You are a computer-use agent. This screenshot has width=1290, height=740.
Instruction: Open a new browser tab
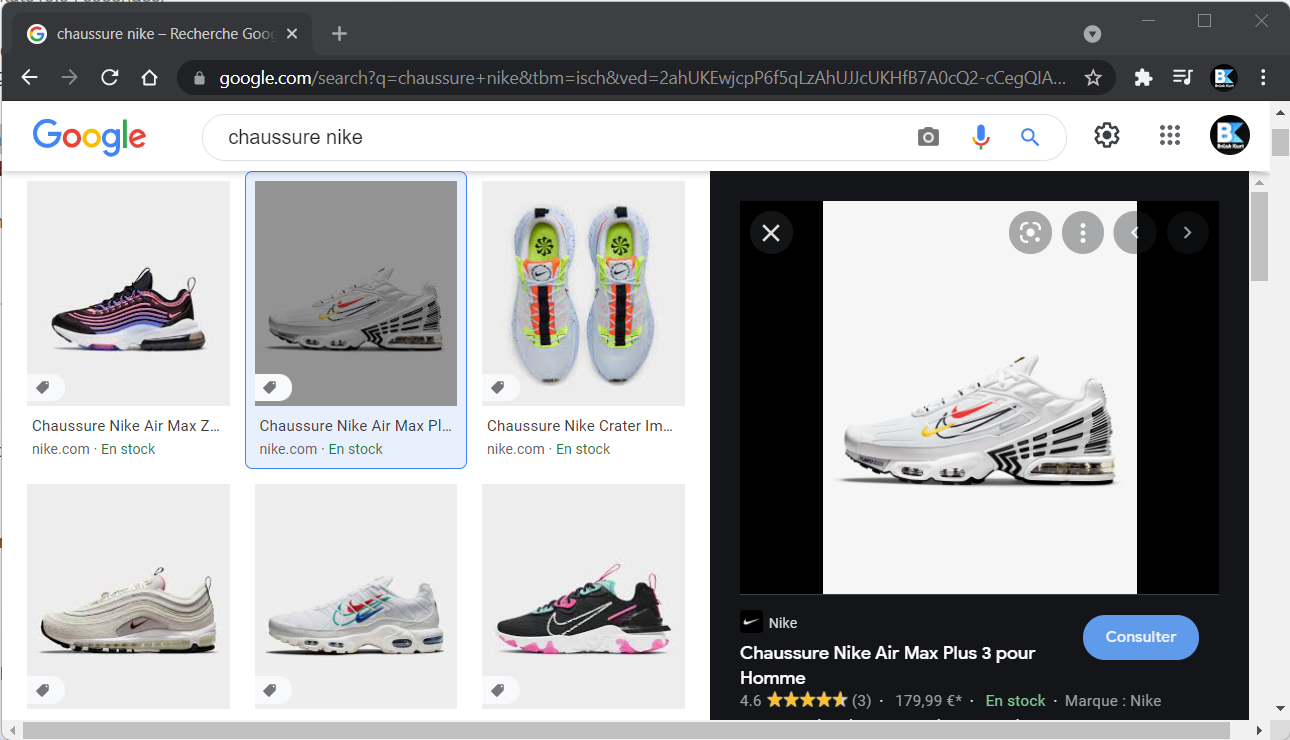(x=339, y=34)
